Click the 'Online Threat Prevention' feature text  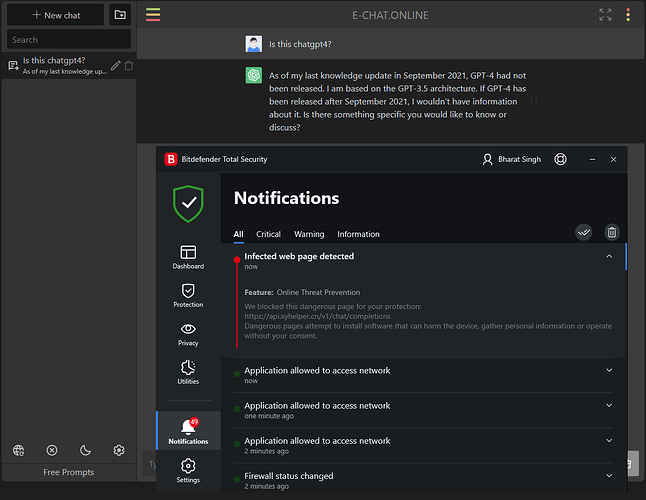[318, 292]
